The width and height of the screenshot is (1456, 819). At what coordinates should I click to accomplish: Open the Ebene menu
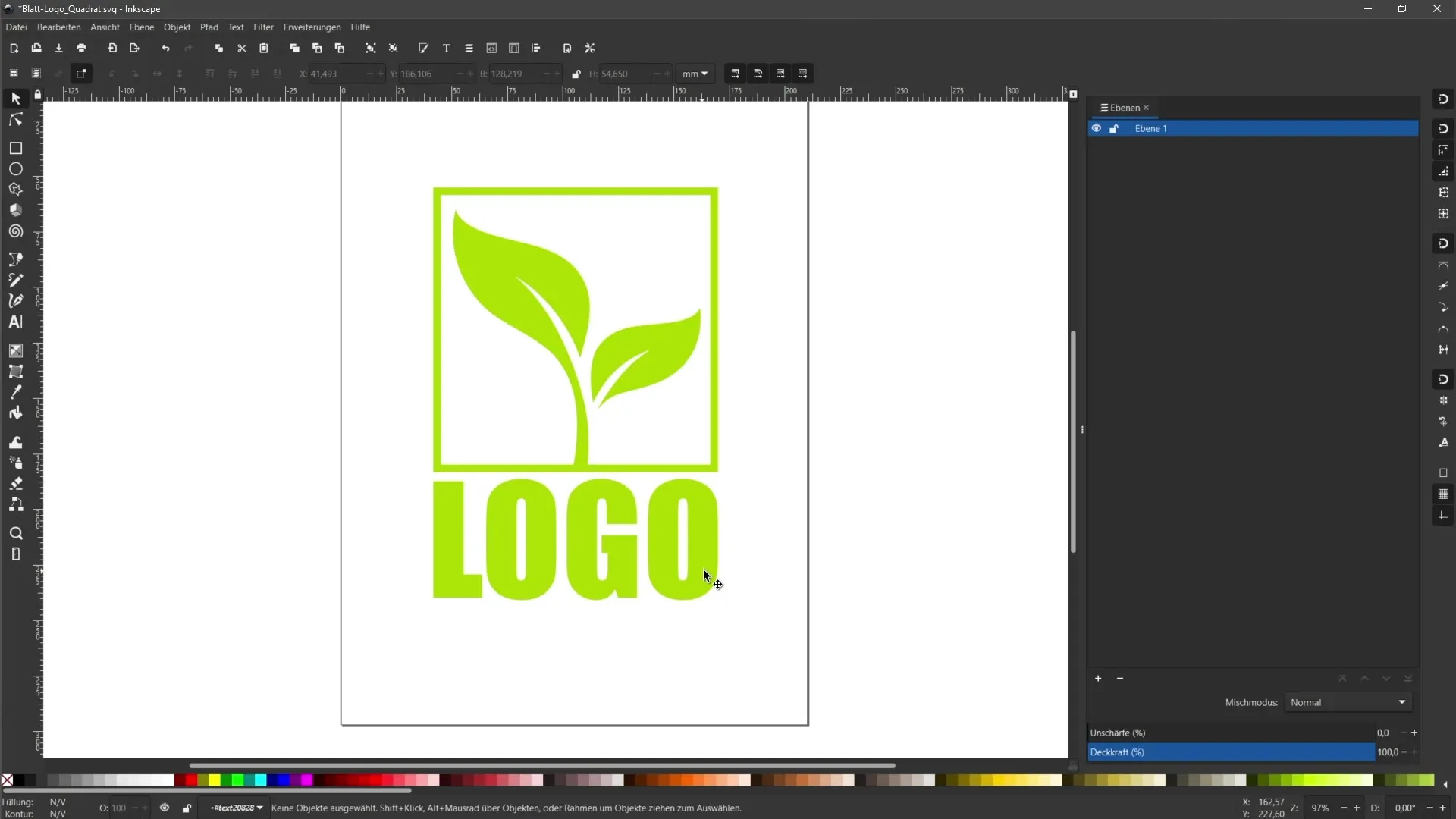point(141,27)
